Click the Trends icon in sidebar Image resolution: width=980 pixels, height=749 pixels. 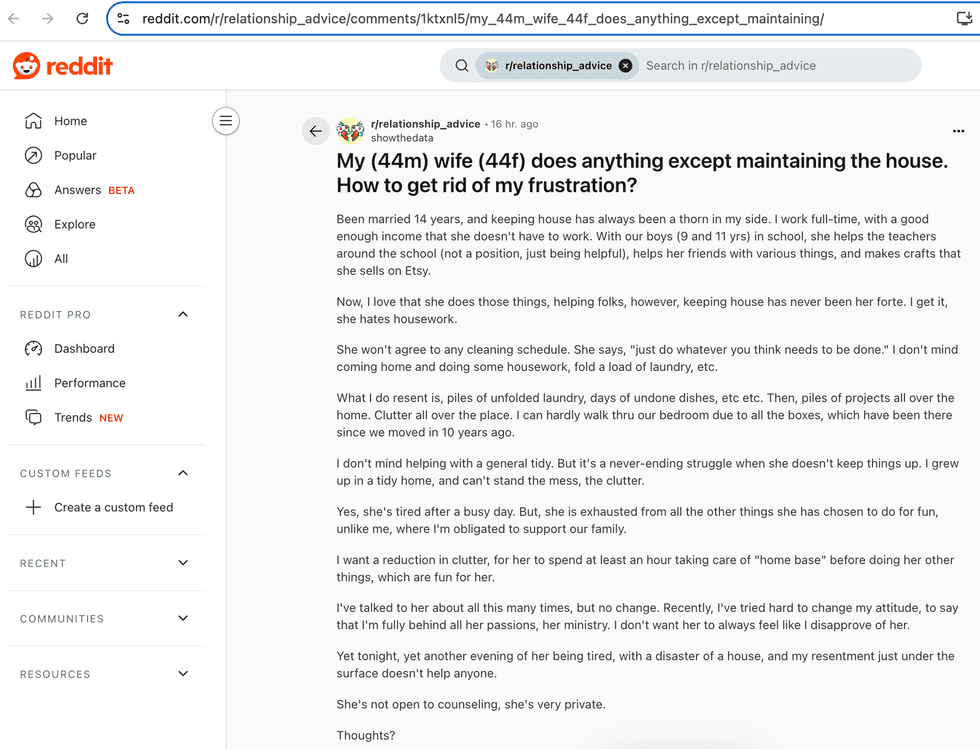tap(33, 417)
